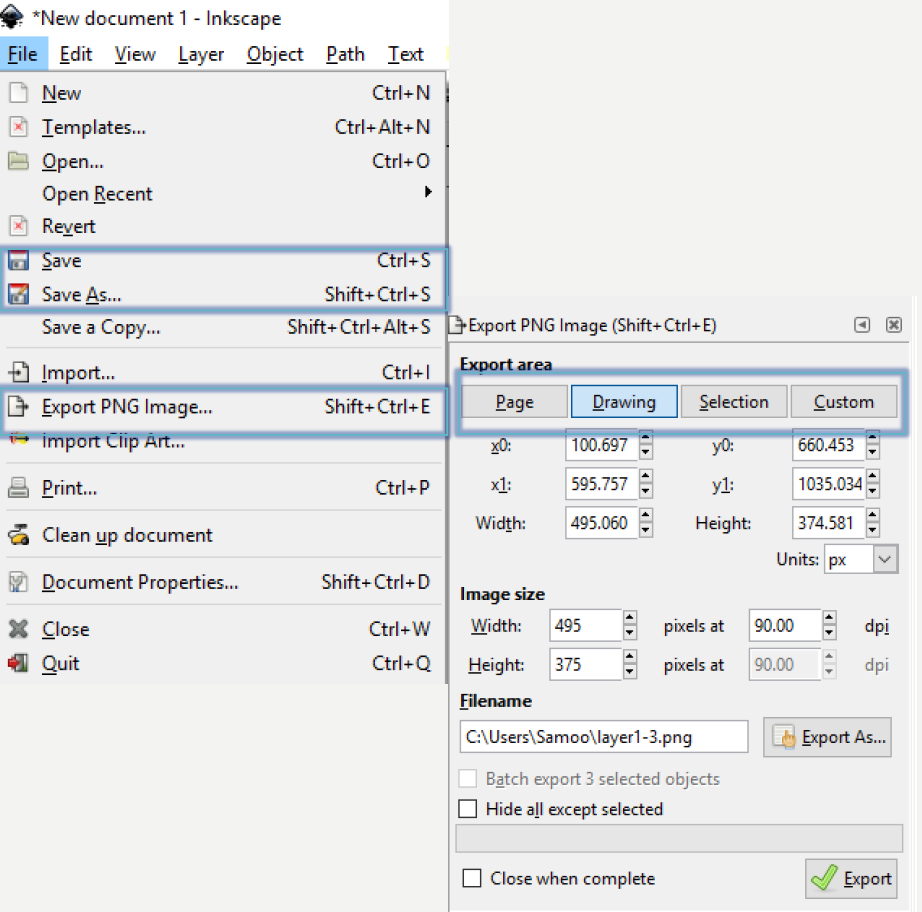The width and height of the screenshot is (922, 912).
Task: Click the image size Height spinner arrows
Action: [x=630, y=664]
